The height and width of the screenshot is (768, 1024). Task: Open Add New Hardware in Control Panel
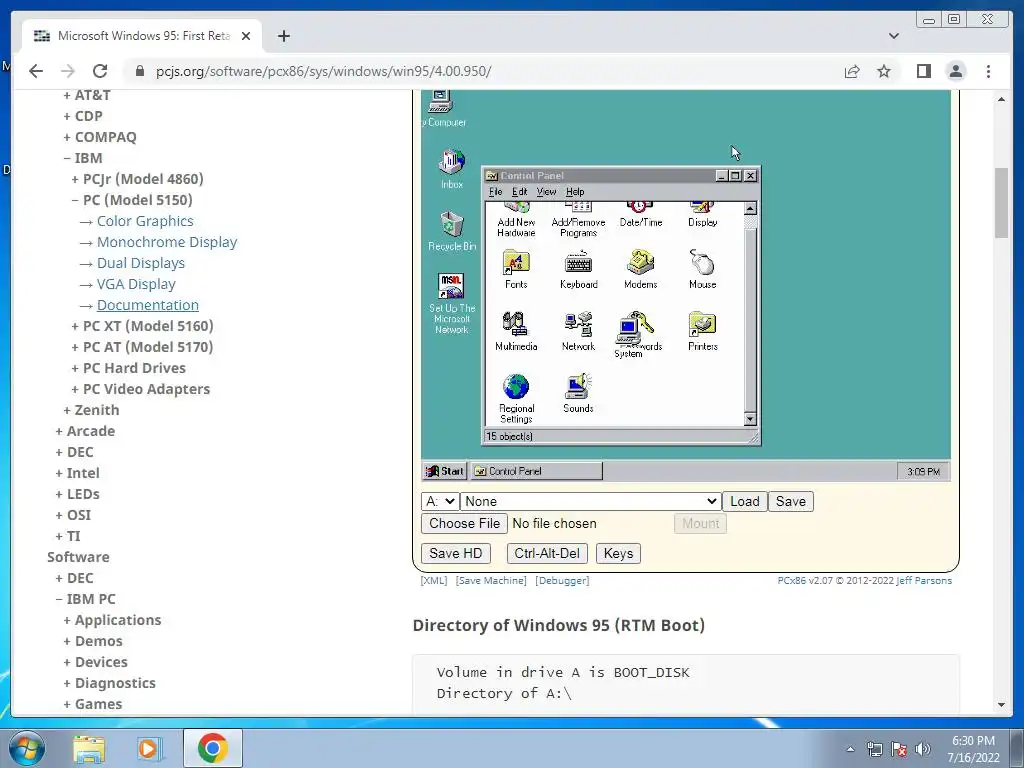pos(516,219)
